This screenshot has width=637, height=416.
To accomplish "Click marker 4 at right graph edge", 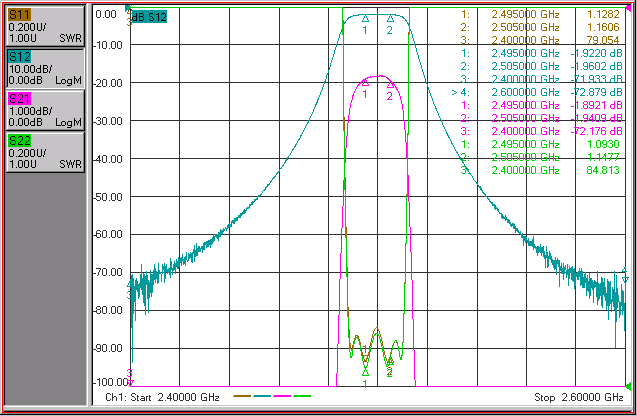I will (x=625, y=275).
